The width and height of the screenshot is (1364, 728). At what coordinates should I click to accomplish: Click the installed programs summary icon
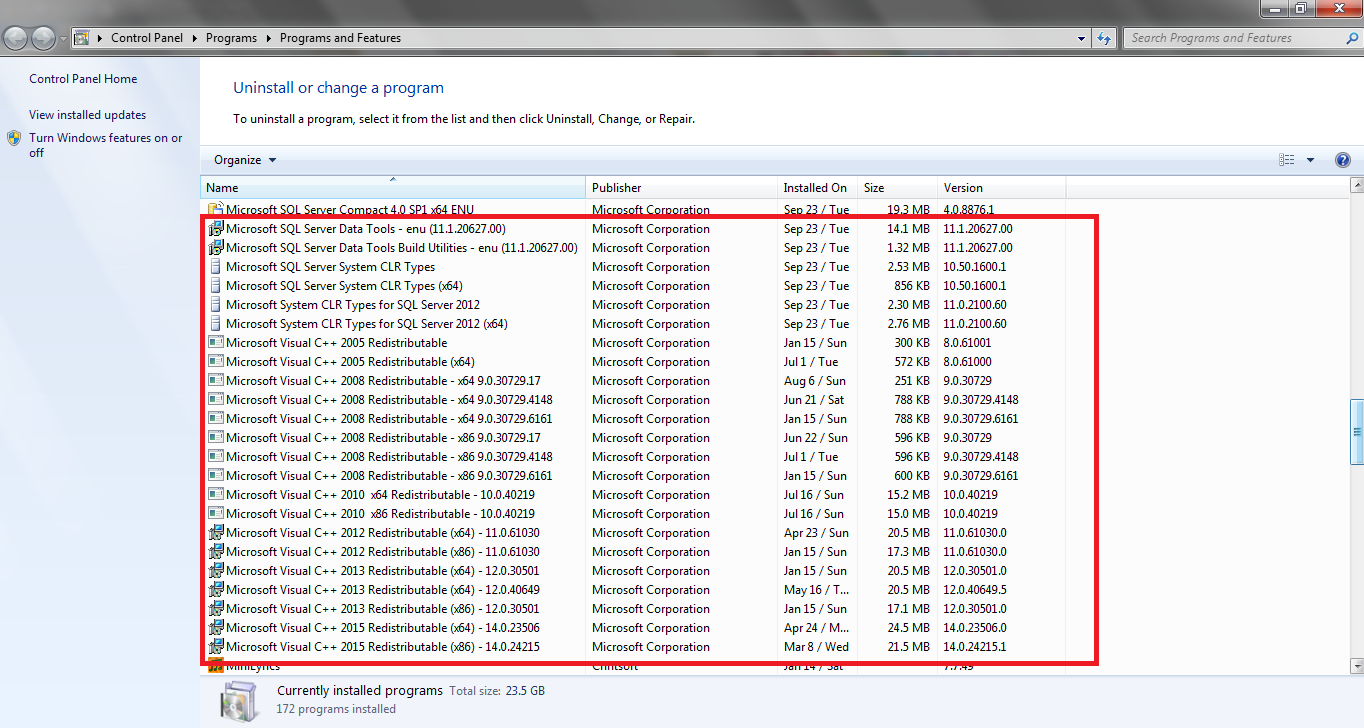[240, 700]
